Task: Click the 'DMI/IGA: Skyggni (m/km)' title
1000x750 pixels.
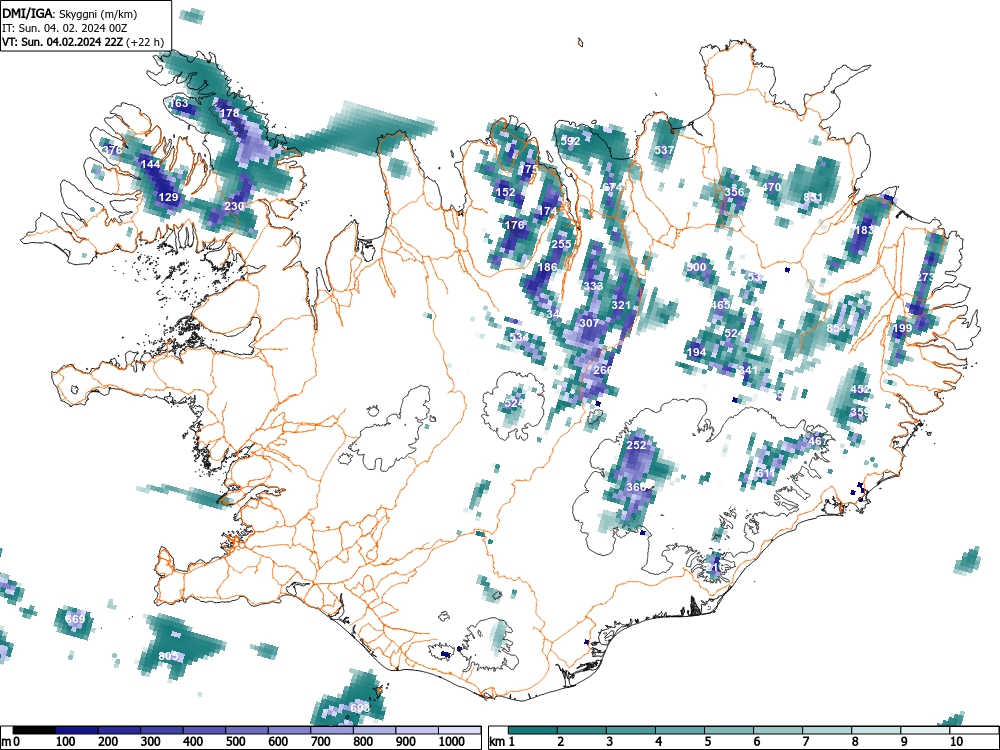Action: click(70, 13)
